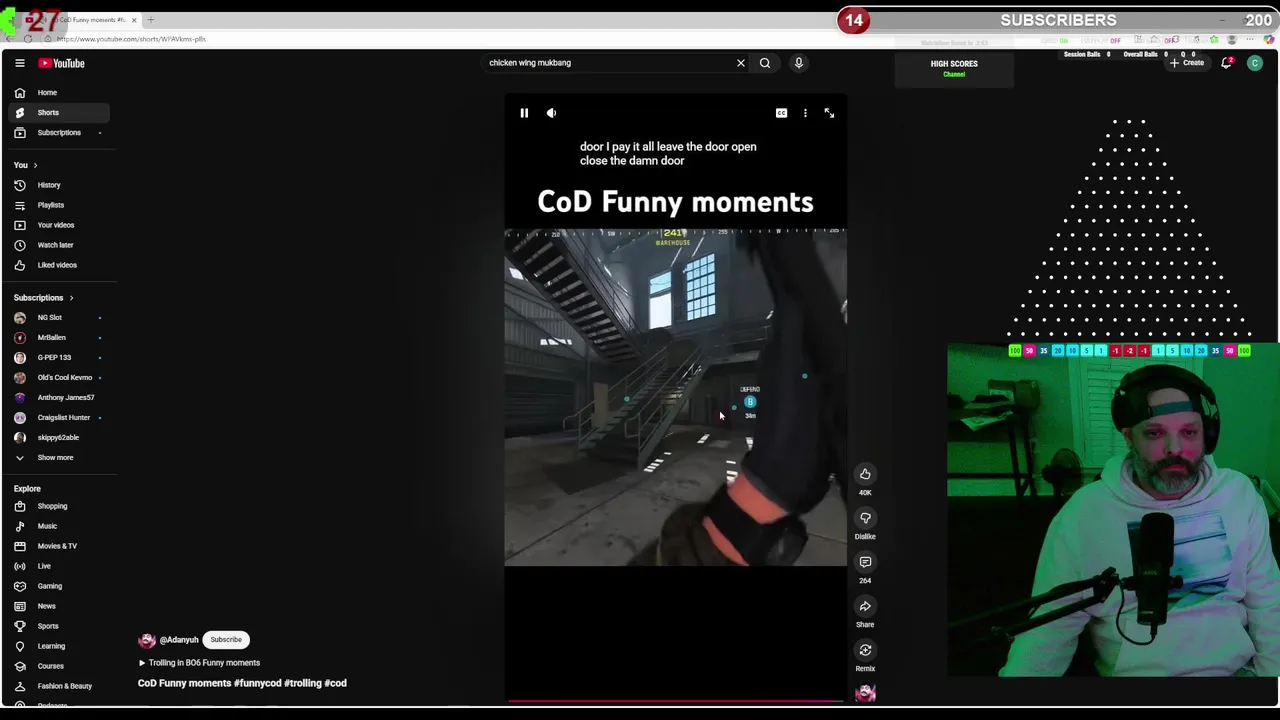The width and height of the screenshot is (1280, 720).
Task: Dislike the Short with thumbs down
Action: [865, 518]
